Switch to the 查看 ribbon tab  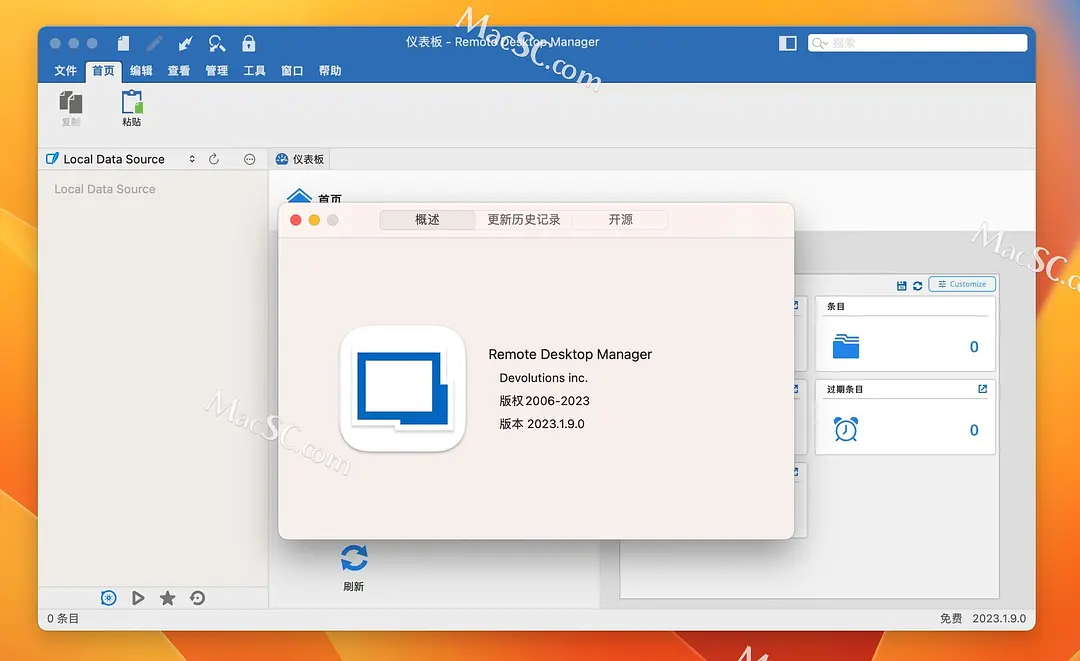(179, 70)
